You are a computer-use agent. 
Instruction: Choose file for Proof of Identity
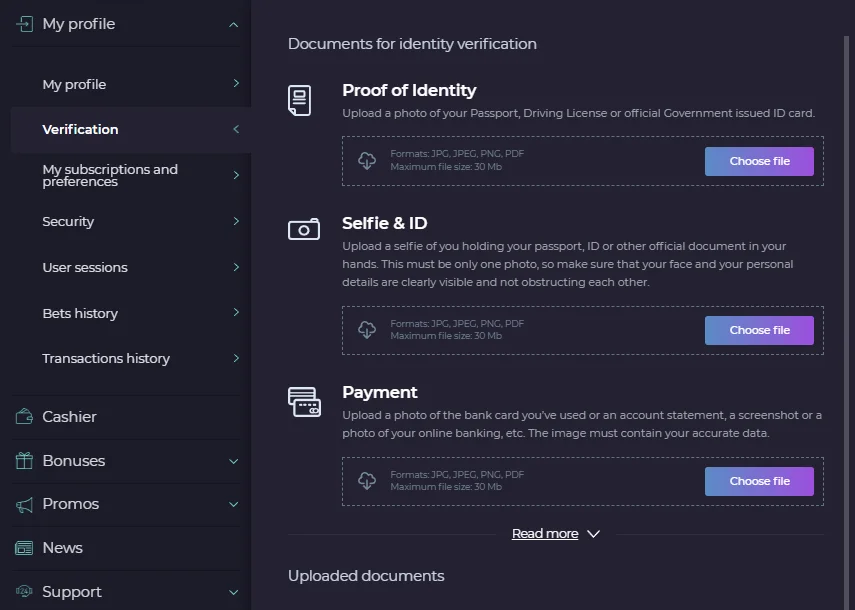[x=759, y=161]
